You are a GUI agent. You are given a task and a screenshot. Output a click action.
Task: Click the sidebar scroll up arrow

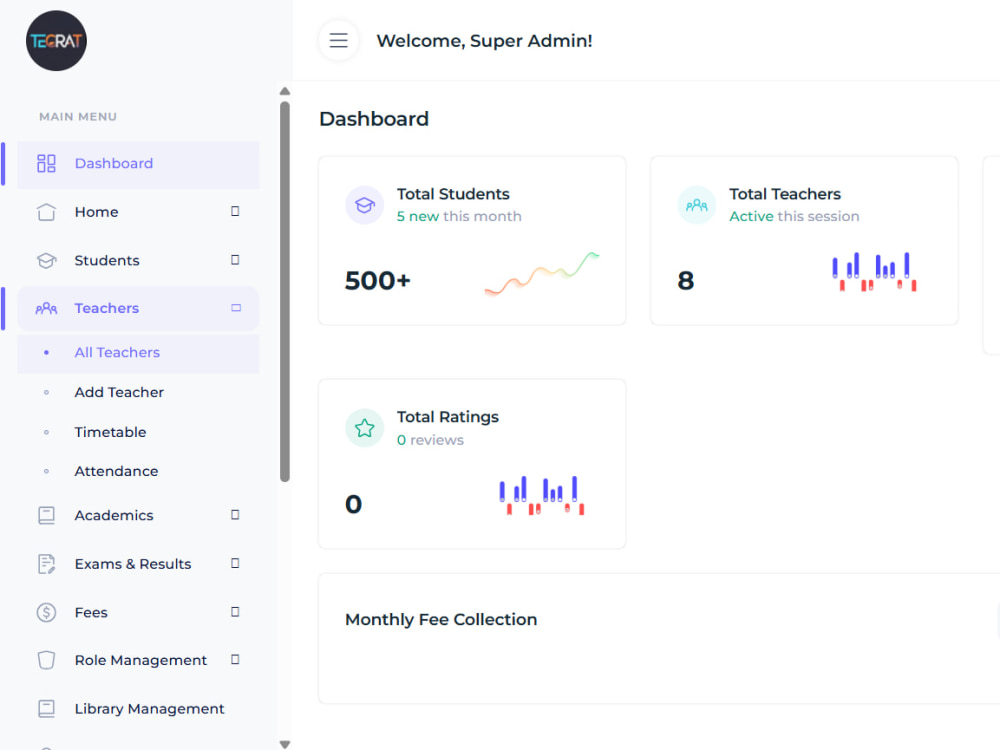point(284,91)
